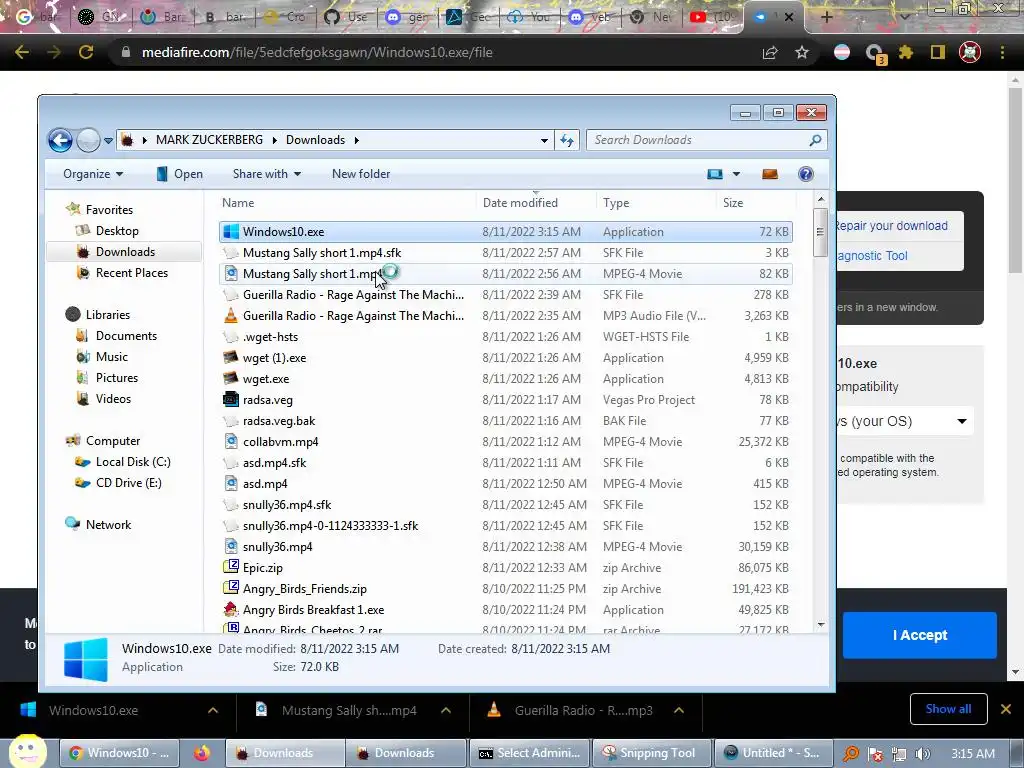Open the address bar history dropdown arrow
This screenshot has height=768, width=1024.
point(544,140)
